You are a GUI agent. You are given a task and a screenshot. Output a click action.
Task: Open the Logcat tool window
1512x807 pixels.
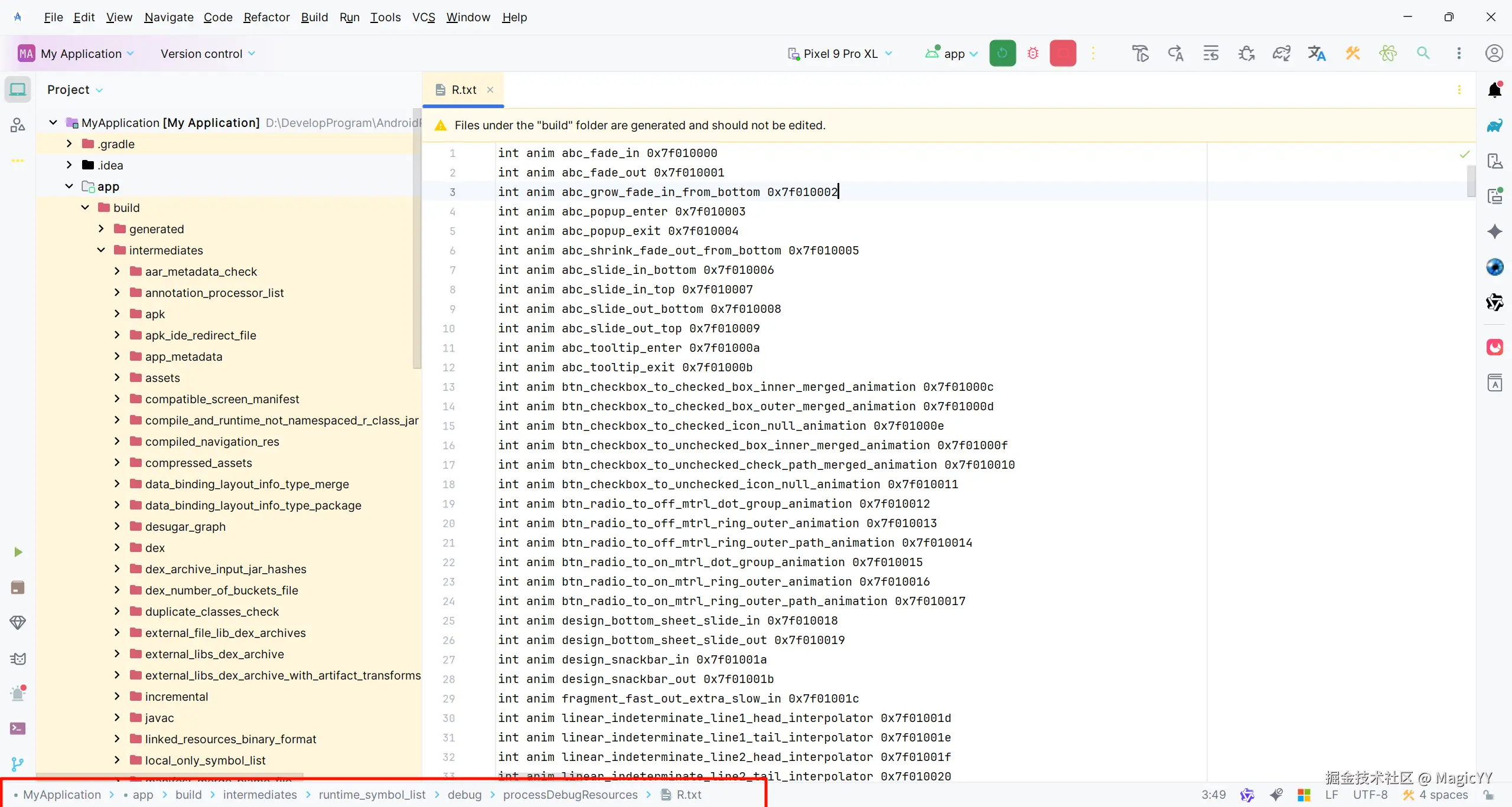point(18,658)
